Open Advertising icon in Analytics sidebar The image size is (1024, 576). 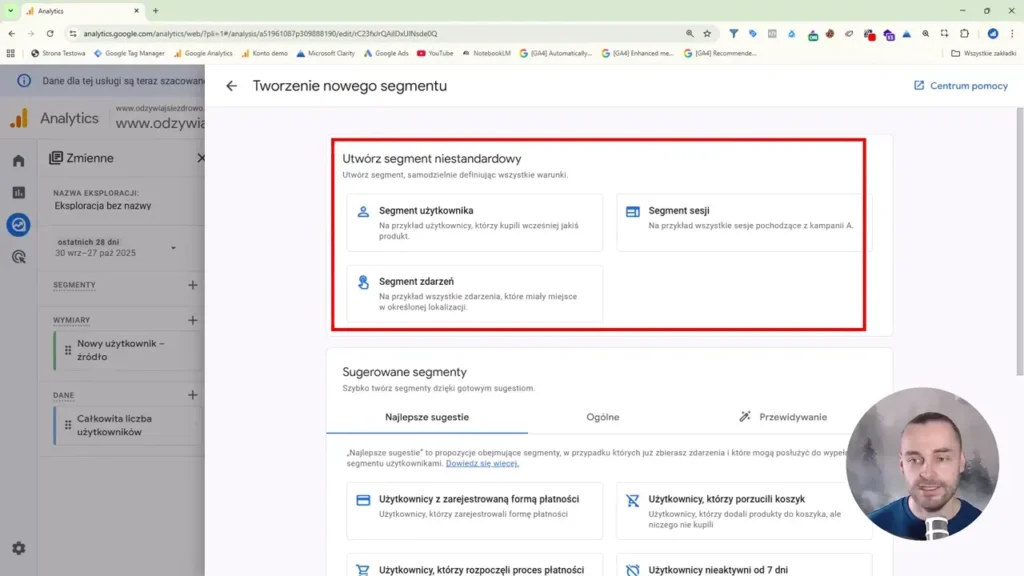(x=18, y=257)
